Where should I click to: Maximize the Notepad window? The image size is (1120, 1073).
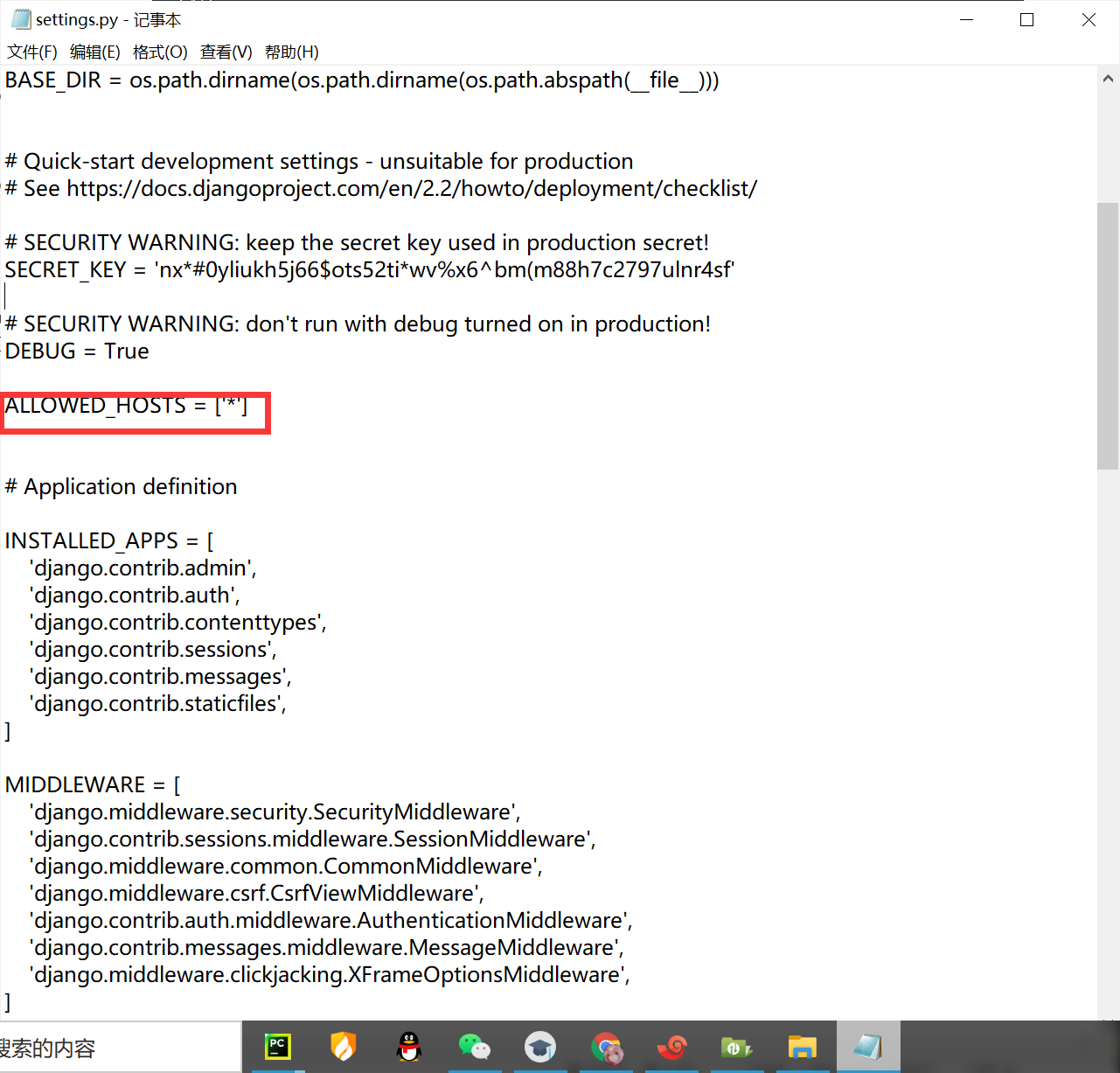pyautogui.click(x=1027, y=19)
